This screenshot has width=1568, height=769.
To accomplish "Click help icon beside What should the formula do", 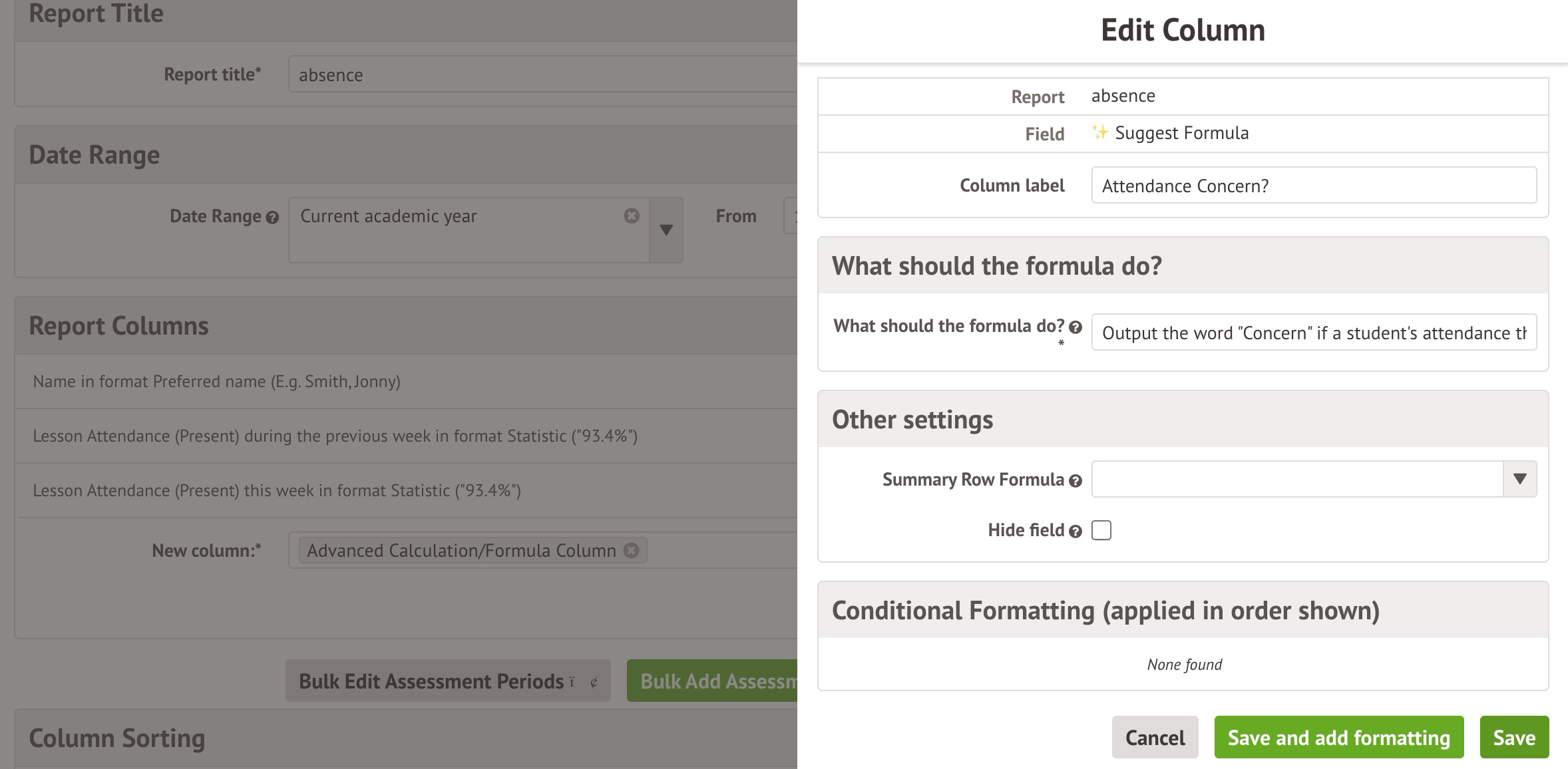I will [1076, 327].
